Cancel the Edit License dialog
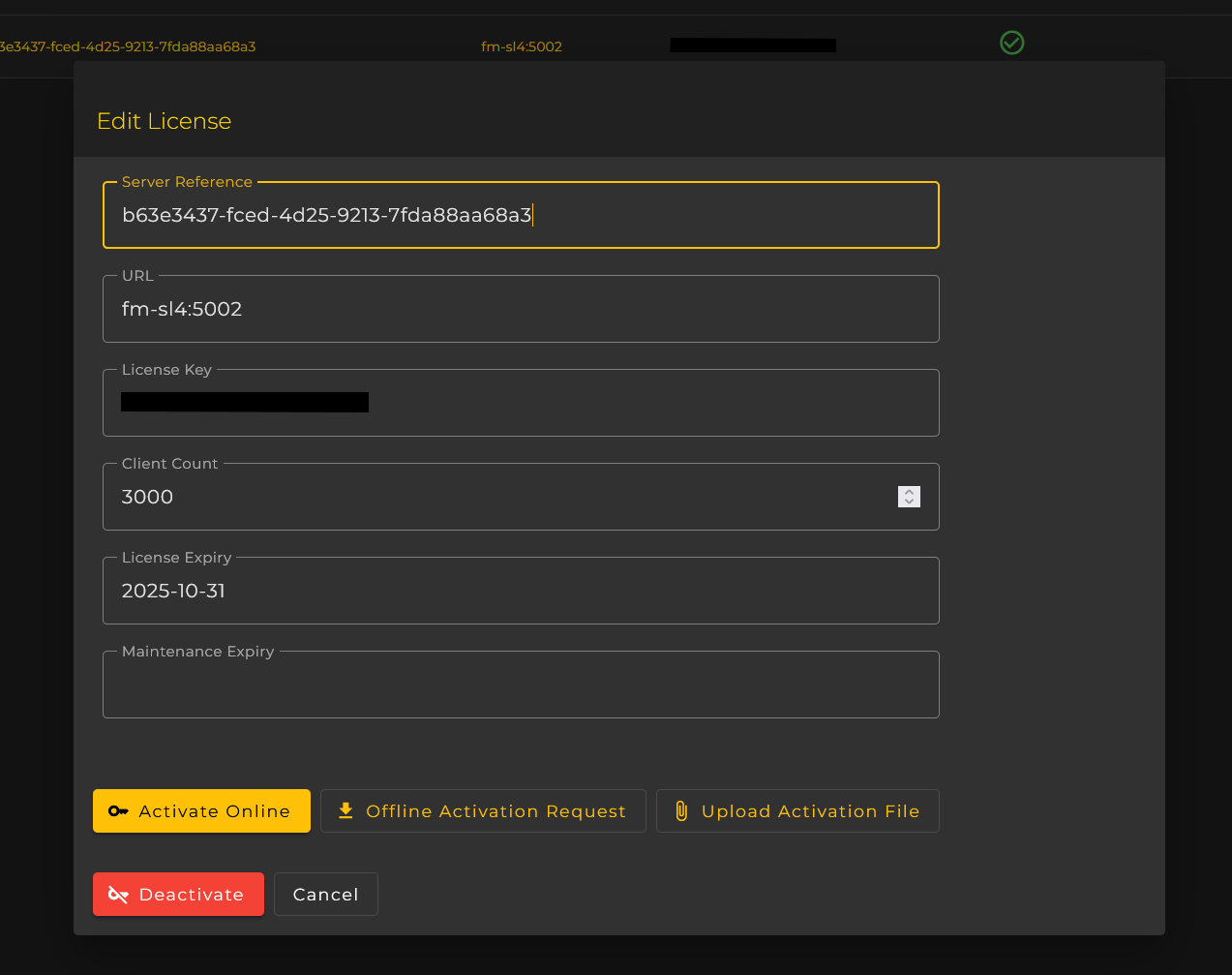Image resolution: width=1232 pixels, height=975 pixels. coord(325,895)
